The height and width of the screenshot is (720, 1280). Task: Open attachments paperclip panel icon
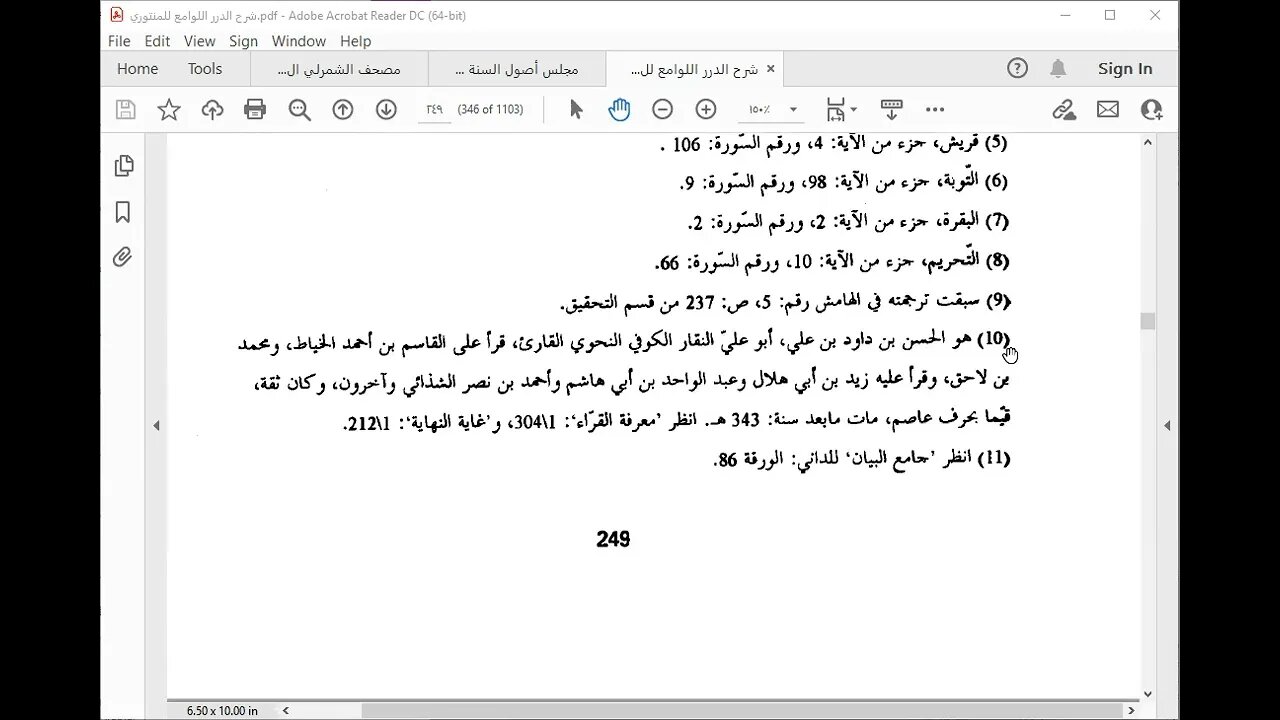[x=122, y=257]
